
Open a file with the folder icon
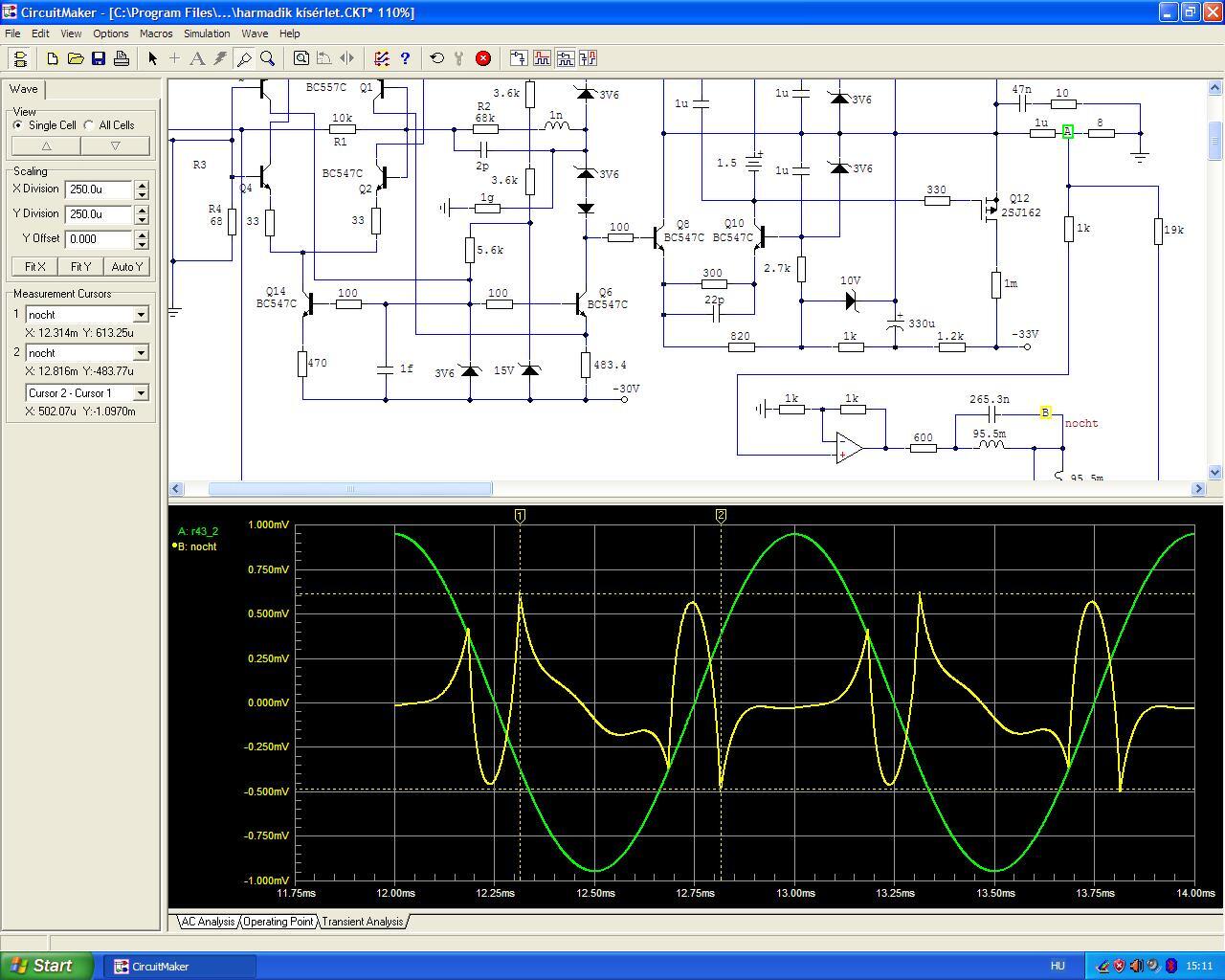point(76,58)
